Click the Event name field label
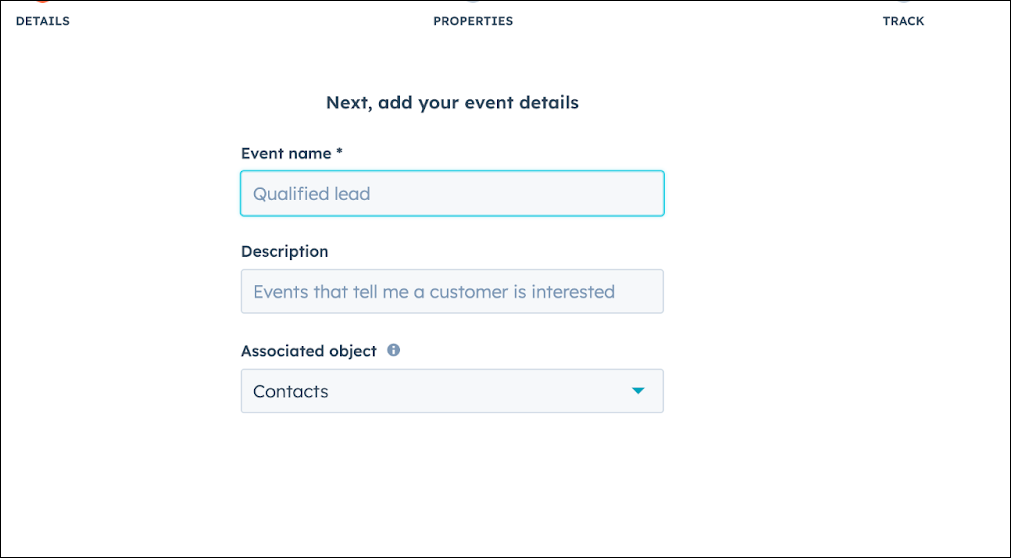The image size is (1011, 558). coord(287,154)
